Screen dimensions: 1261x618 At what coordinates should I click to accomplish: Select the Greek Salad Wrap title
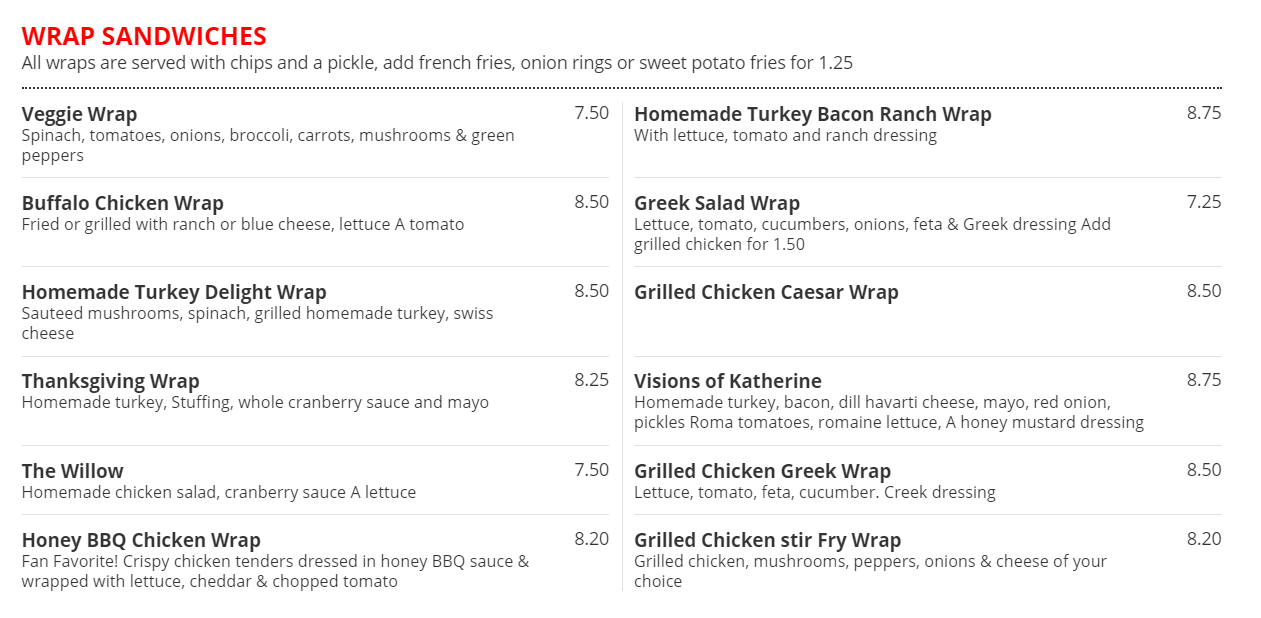(x=716, y=203)
